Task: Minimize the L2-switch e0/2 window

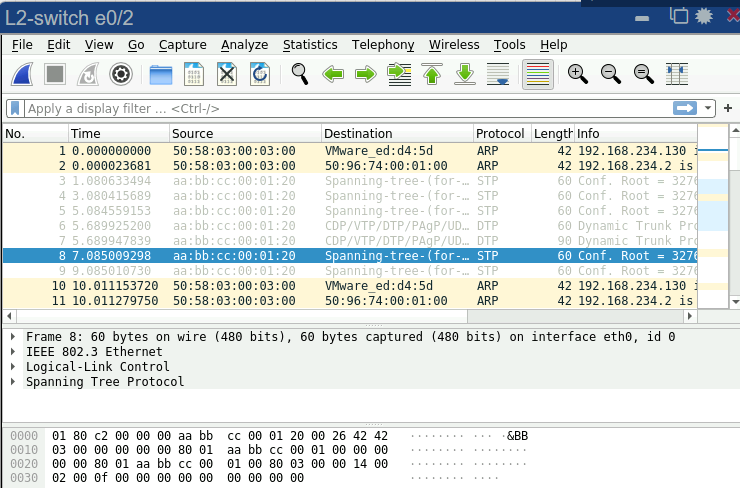Action: point(642,18)
